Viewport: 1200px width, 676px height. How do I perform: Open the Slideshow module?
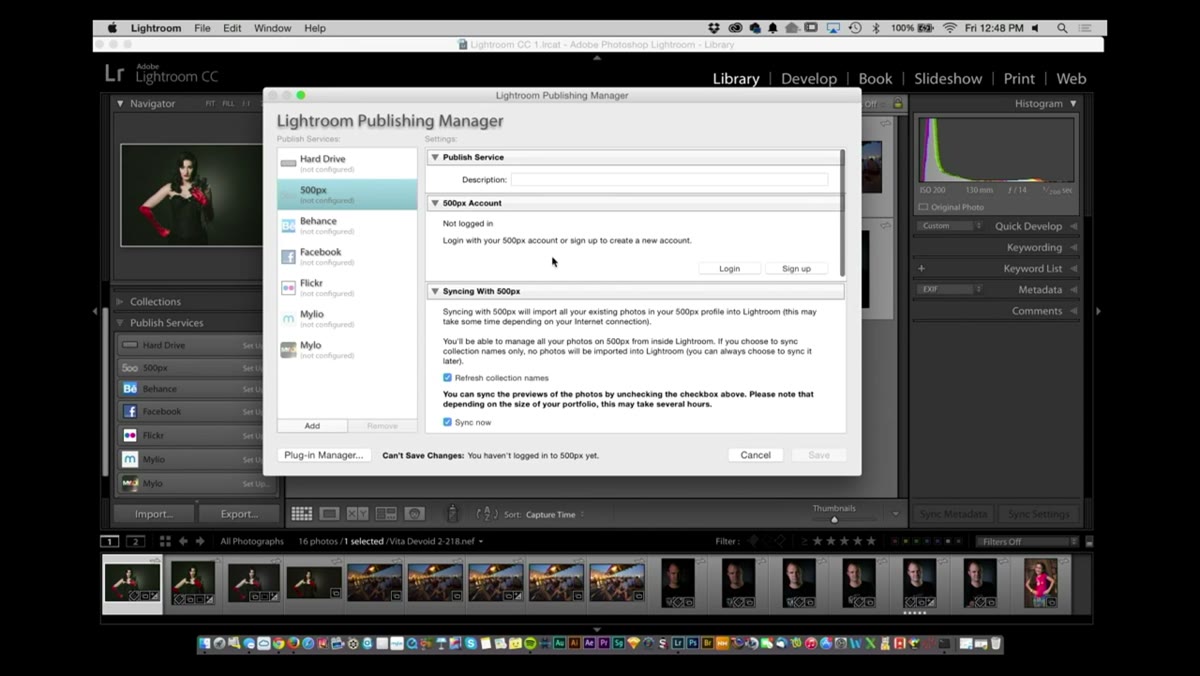(x=949, y=79)
